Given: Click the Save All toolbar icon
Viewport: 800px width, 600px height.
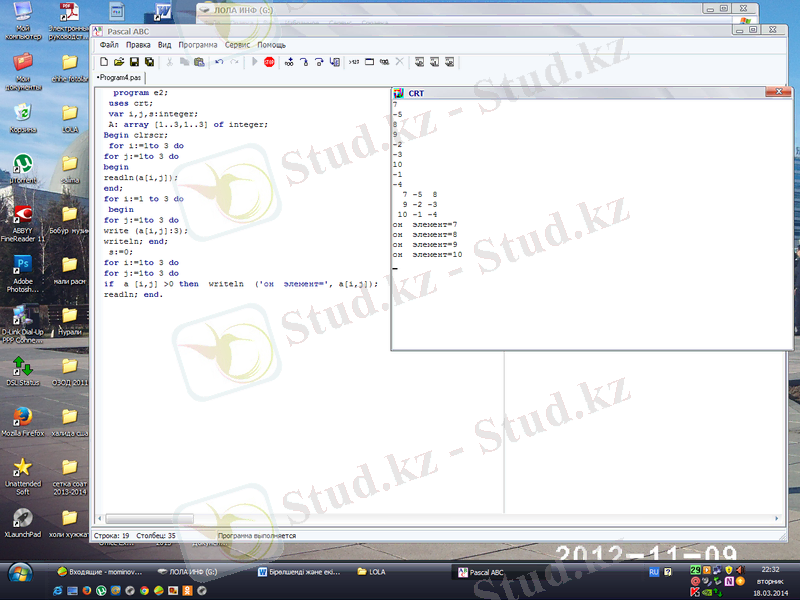Looking at the screenshot, I should [149, 62].
